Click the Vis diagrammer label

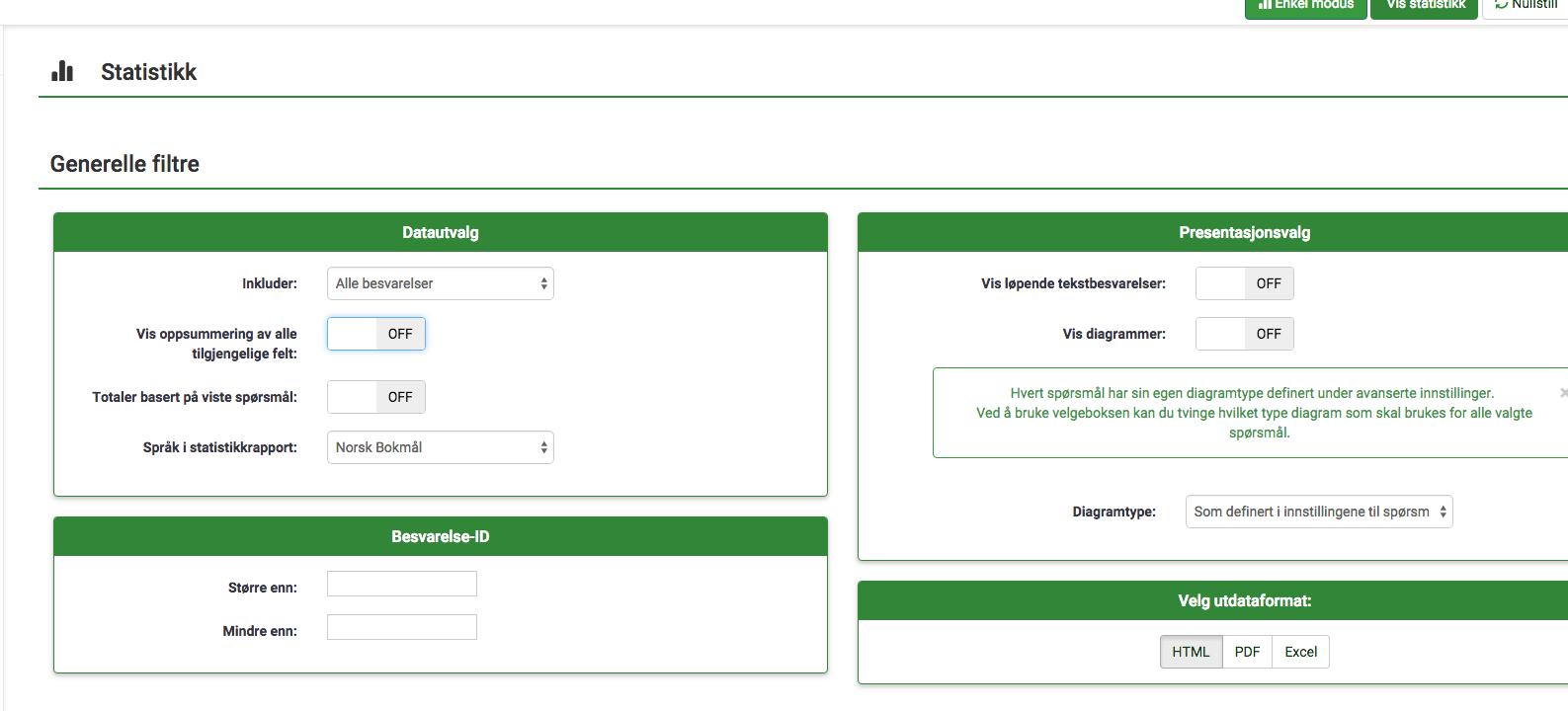coord(1114,334)
